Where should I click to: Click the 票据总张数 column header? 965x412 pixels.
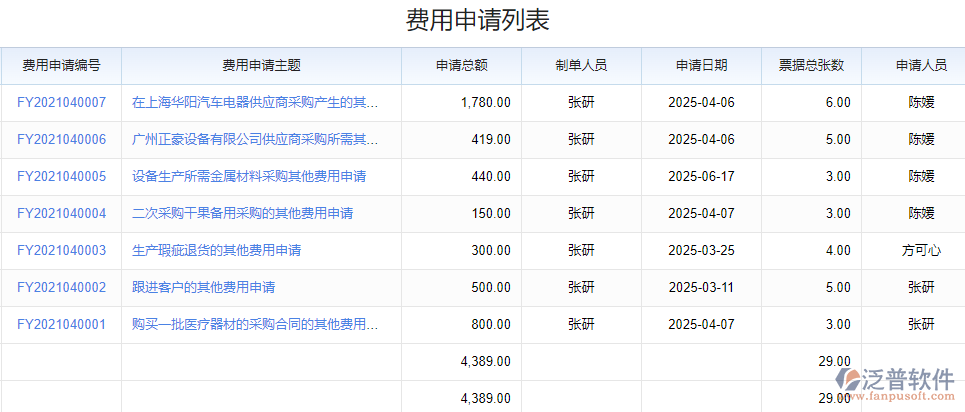[x=811, y=66]
